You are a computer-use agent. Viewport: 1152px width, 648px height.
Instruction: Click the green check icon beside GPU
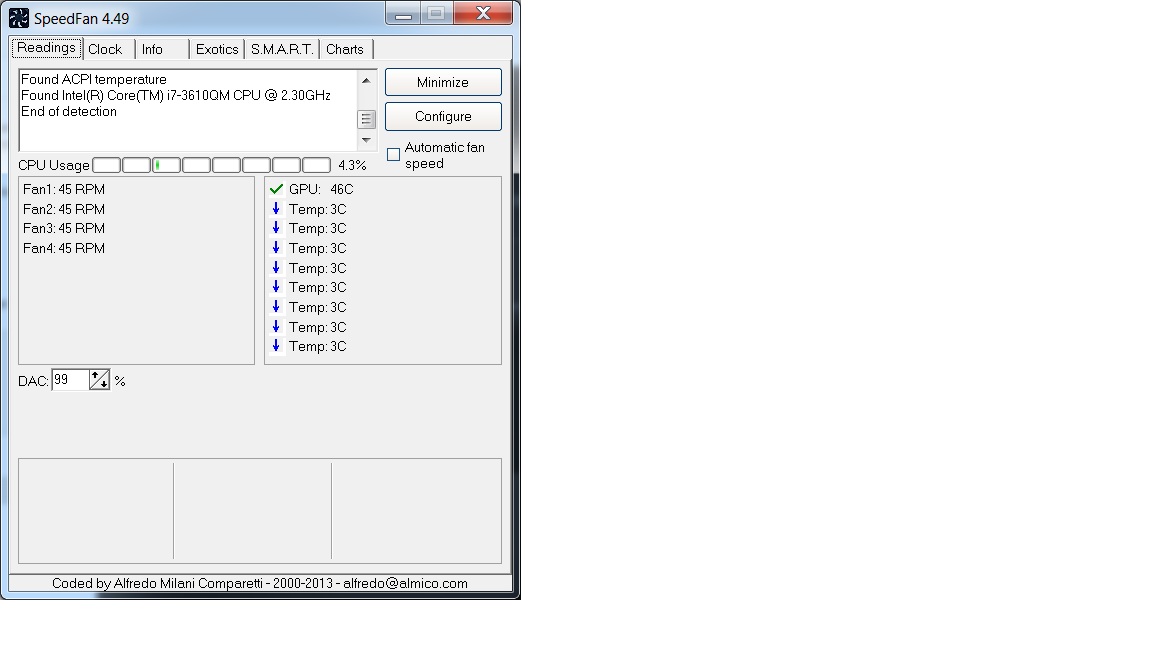point(276,189)
